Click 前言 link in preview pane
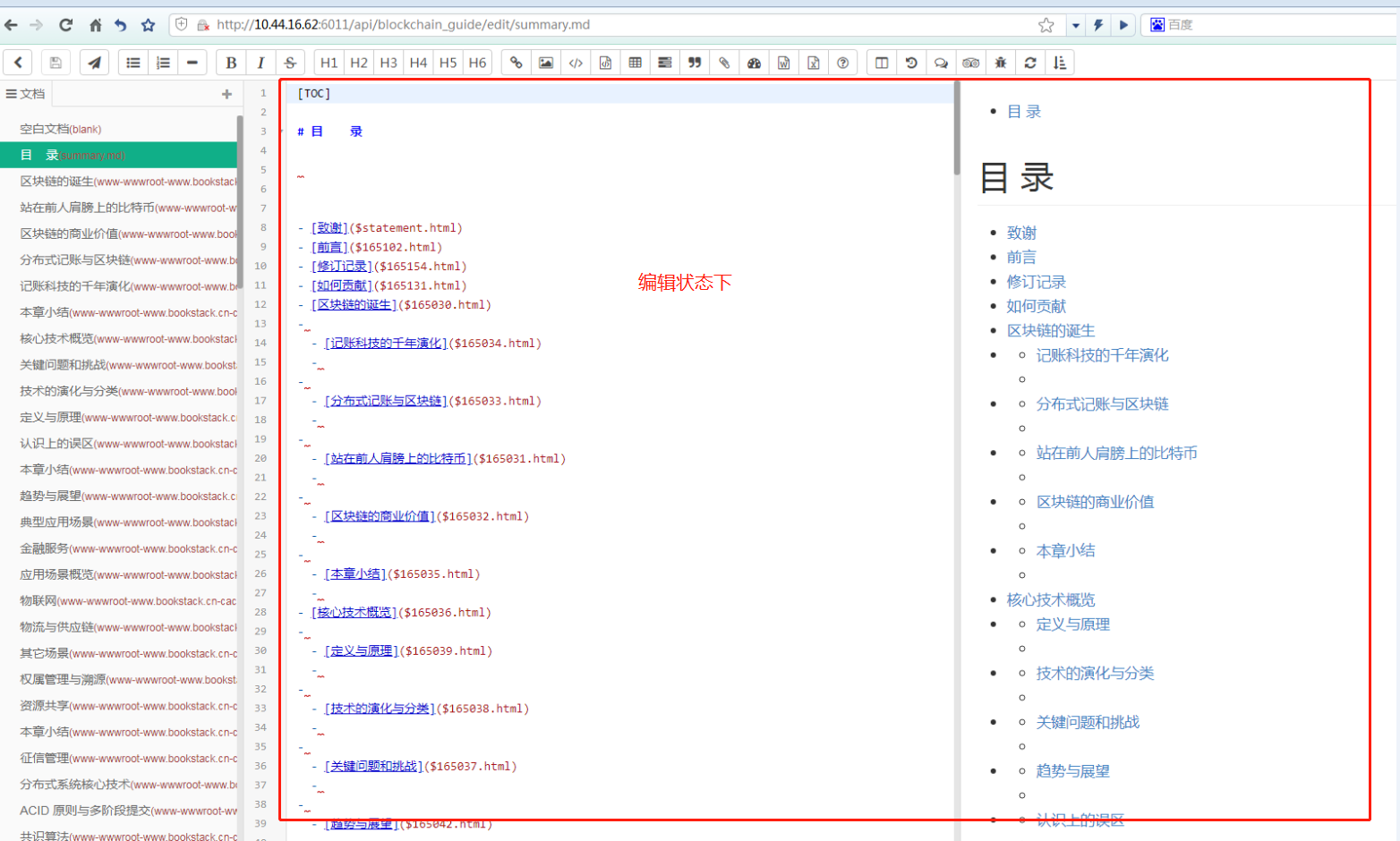1400x841 pixels. click(1021, 257)
